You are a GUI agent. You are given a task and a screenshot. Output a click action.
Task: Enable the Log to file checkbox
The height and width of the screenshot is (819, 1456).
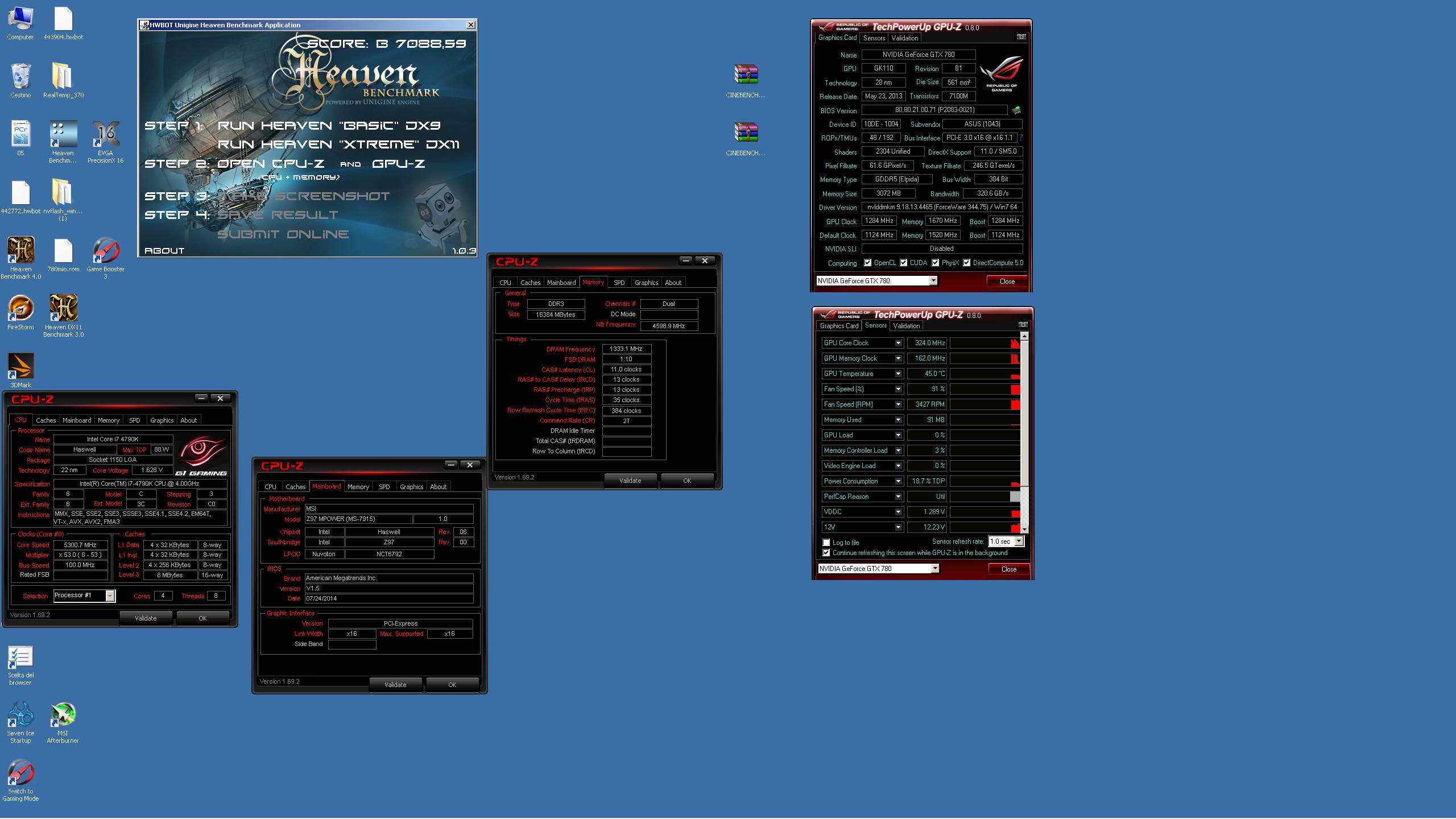click(x=826, y=543)
